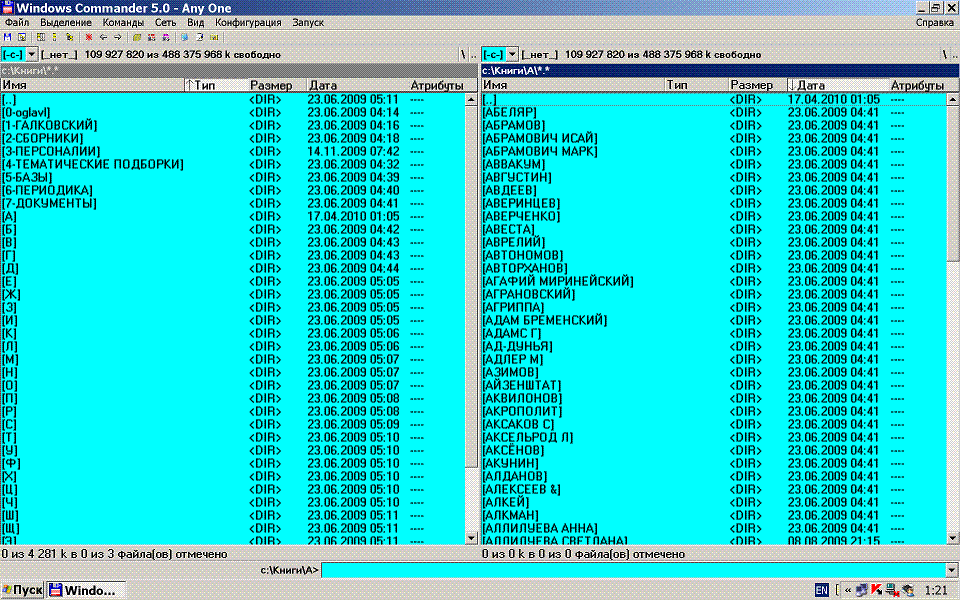
Task: Click the notepad with pencil toolbar icon
Action: pos(200,37)
